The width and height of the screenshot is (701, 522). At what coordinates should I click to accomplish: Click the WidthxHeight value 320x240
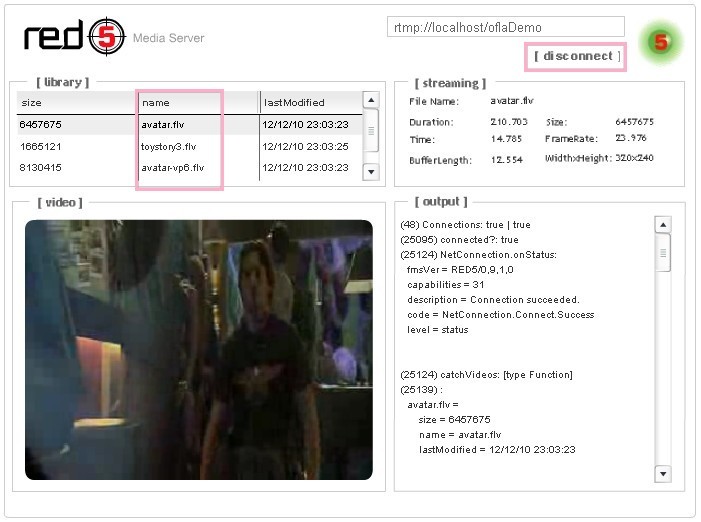click(634, 158)
